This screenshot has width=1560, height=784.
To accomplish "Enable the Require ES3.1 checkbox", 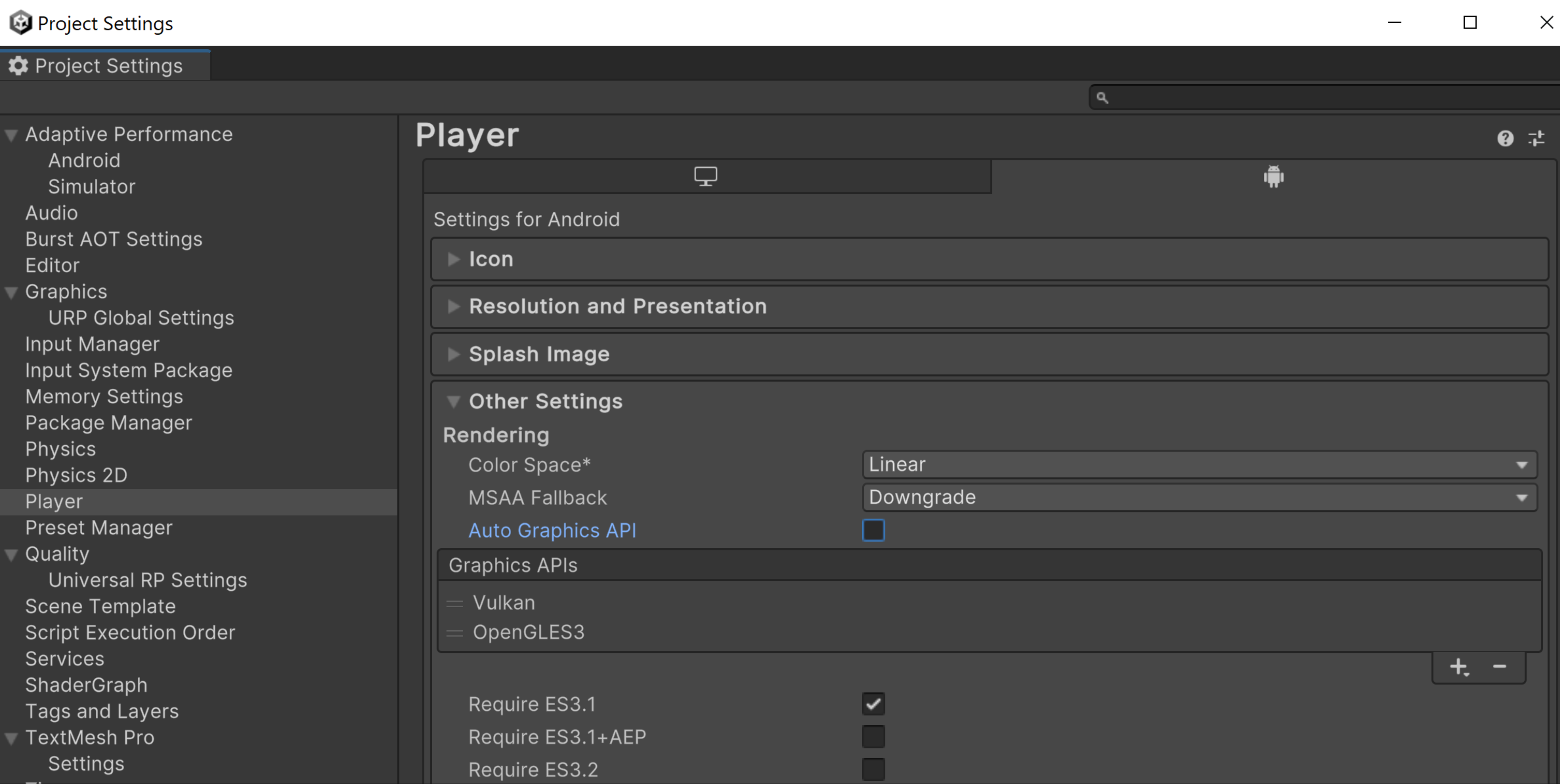I will [873, 704].
